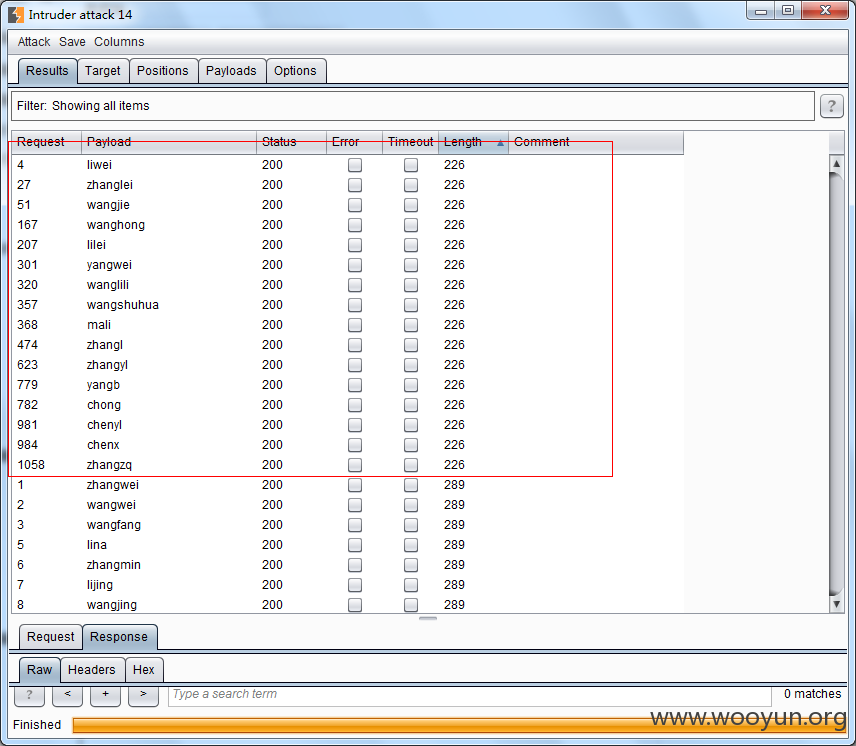This screenshot has width=856, height=746.
Task: Select the row with payload yangb
Action: coord(347,385)
